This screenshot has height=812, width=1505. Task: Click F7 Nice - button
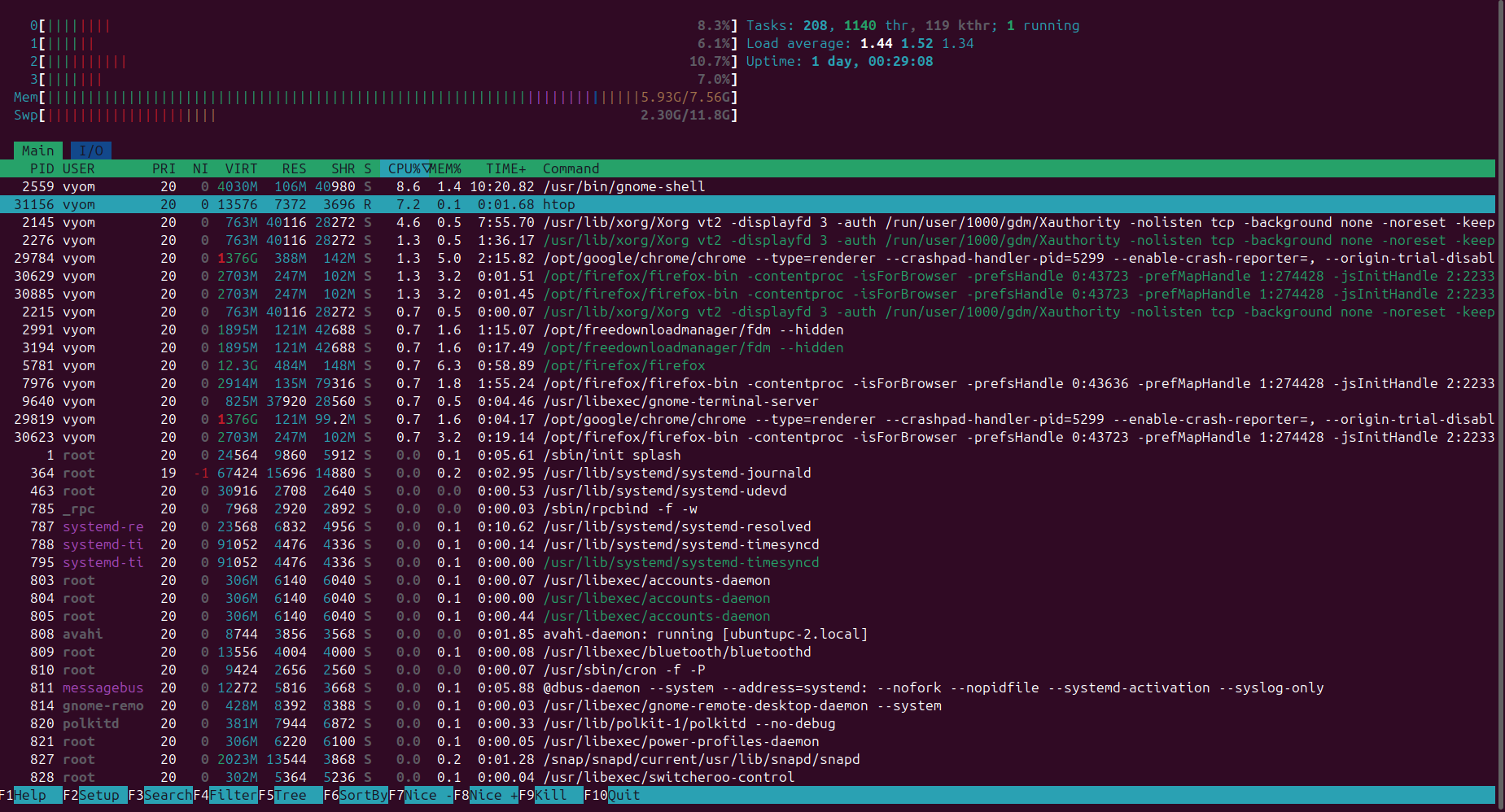pos(421,795)
